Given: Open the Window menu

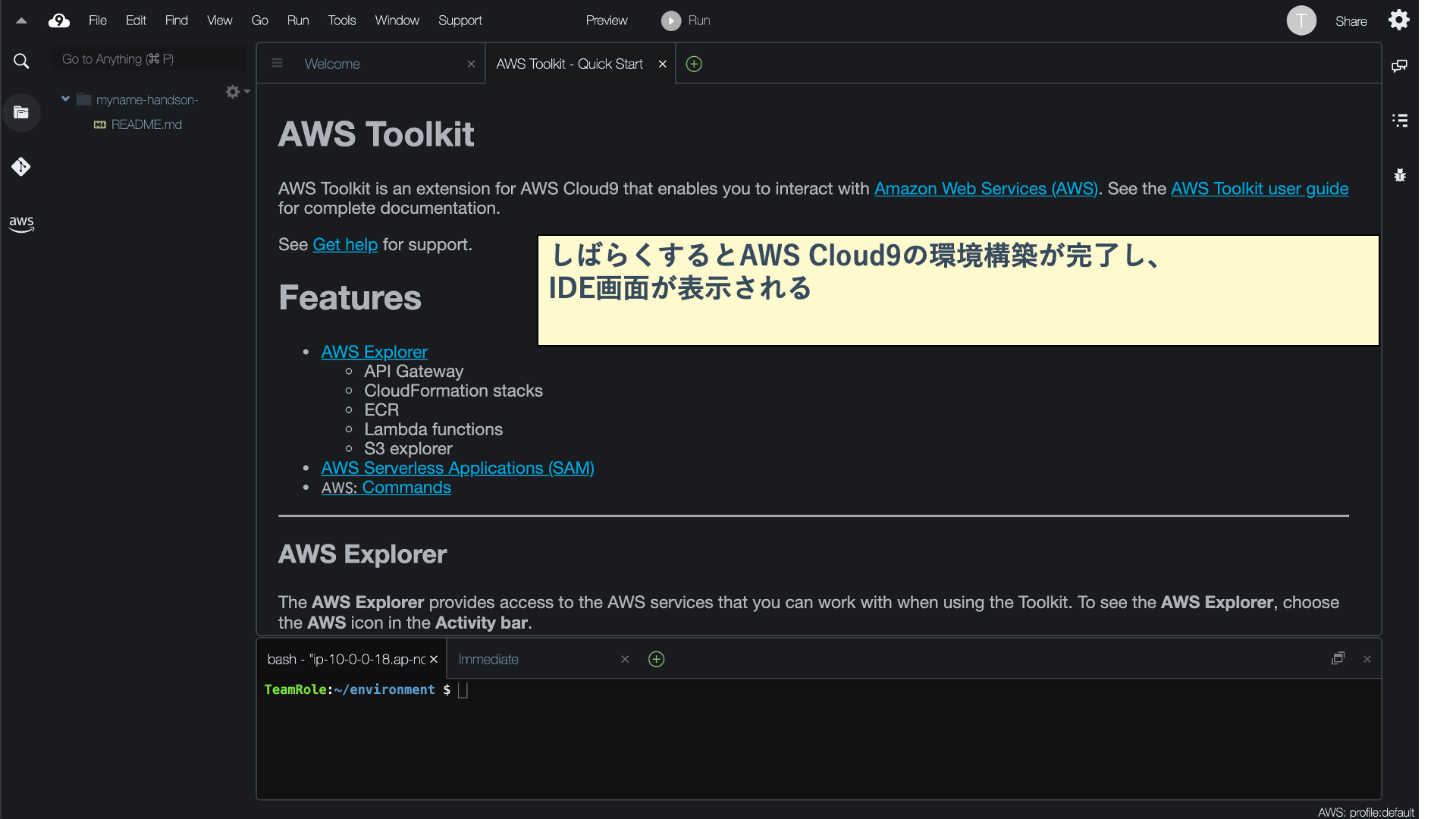Looking at the screenshot, I should click(x=397, y=20).
